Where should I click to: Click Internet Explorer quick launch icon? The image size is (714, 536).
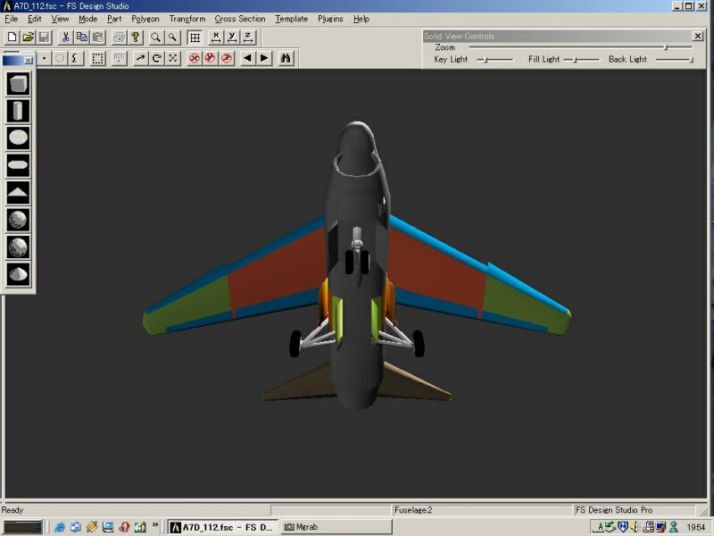[x=60, y=527]
